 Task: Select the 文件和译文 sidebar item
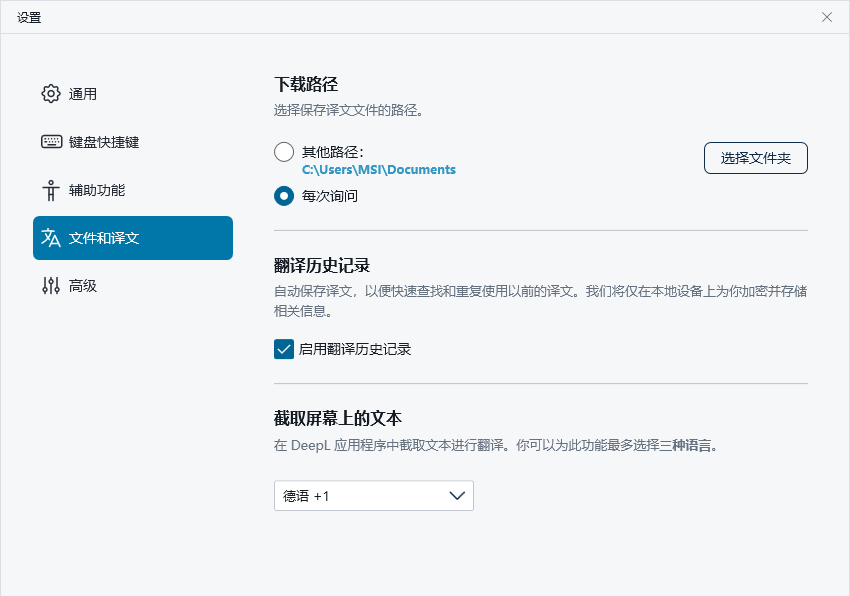132,238
